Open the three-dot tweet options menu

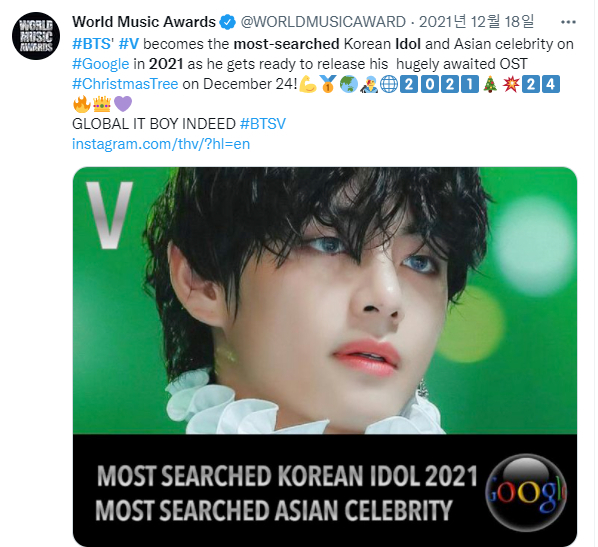tap(568, 22)
